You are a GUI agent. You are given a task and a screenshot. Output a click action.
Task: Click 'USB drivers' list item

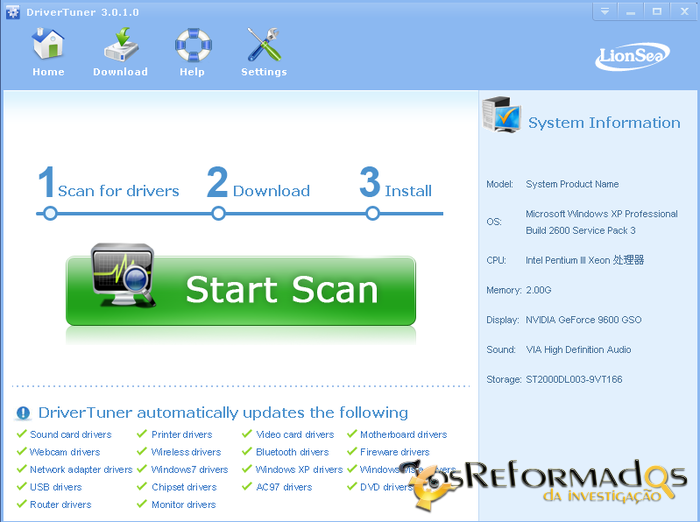pos(56,487)
